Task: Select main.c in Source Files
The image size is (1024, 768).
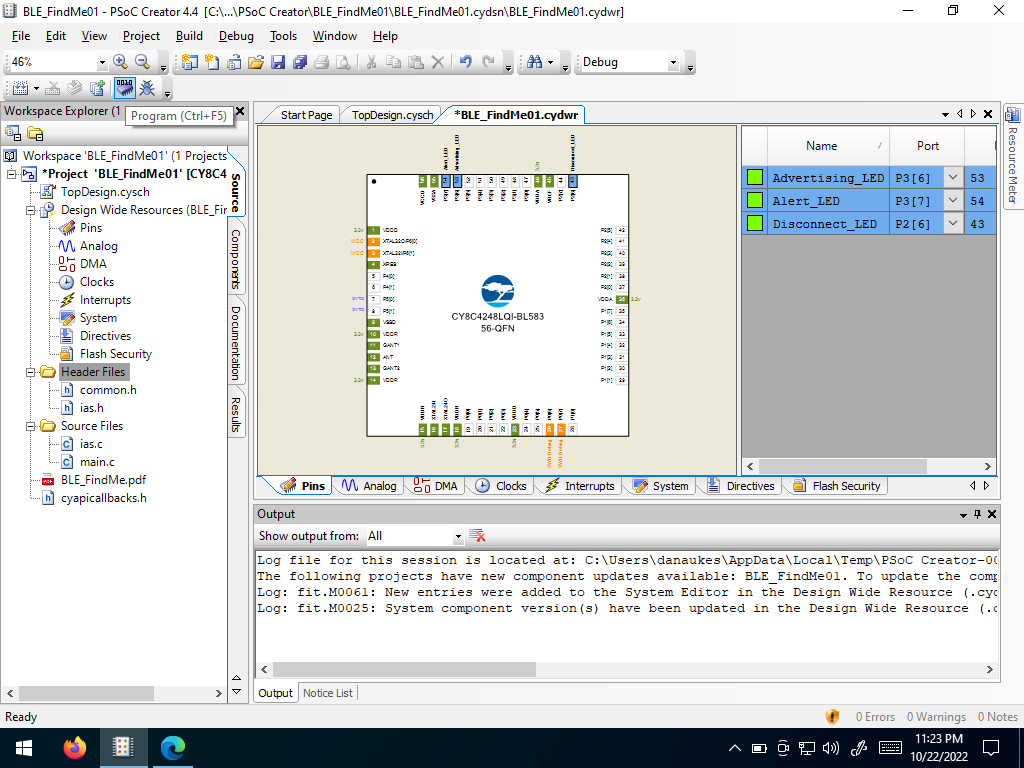Action: coord(97,462)
